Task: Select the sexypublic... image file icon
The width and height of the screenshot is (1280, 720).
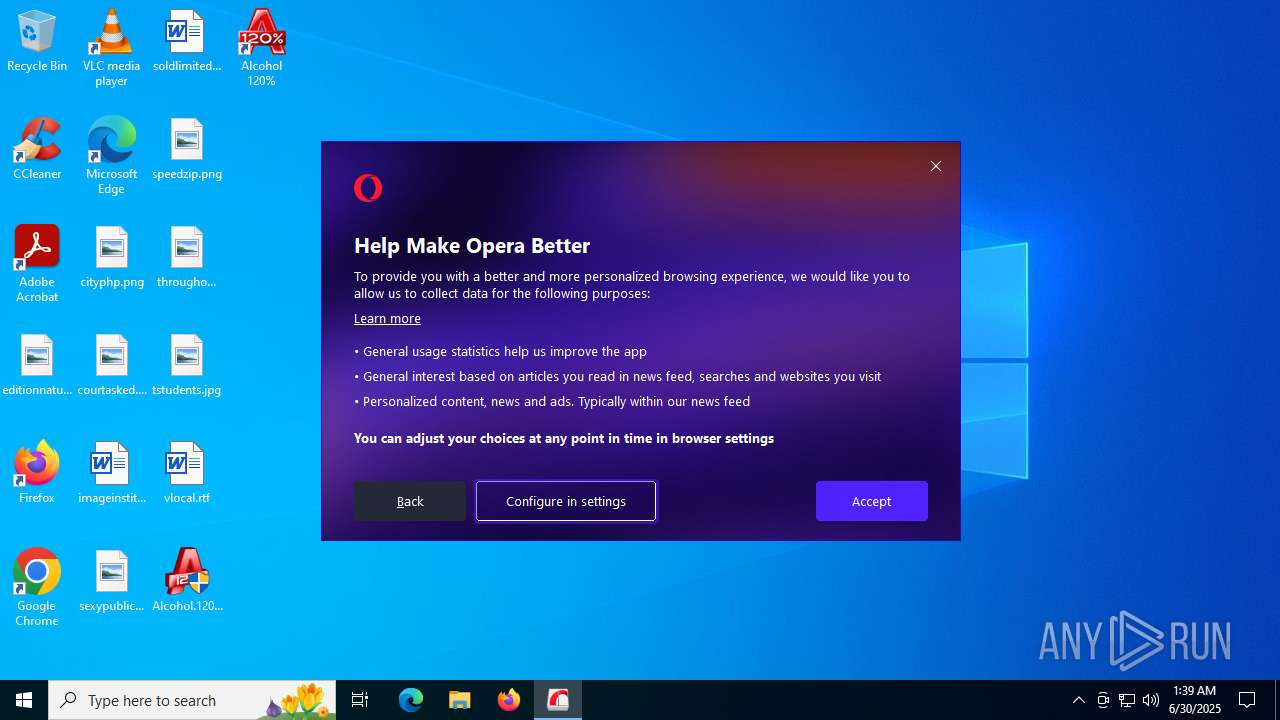Action: coord(111,581)
